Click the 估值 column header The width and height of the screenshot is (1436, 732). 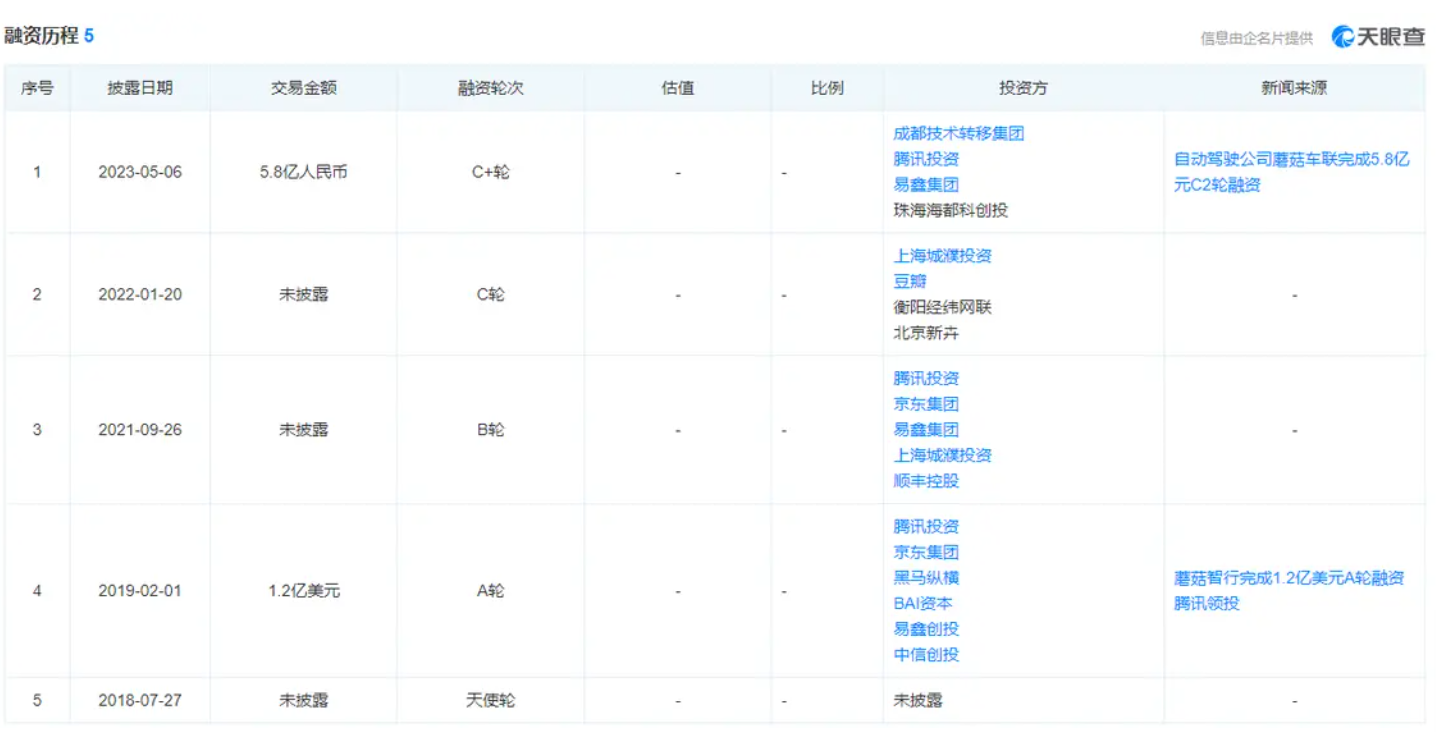pos(678,88)
